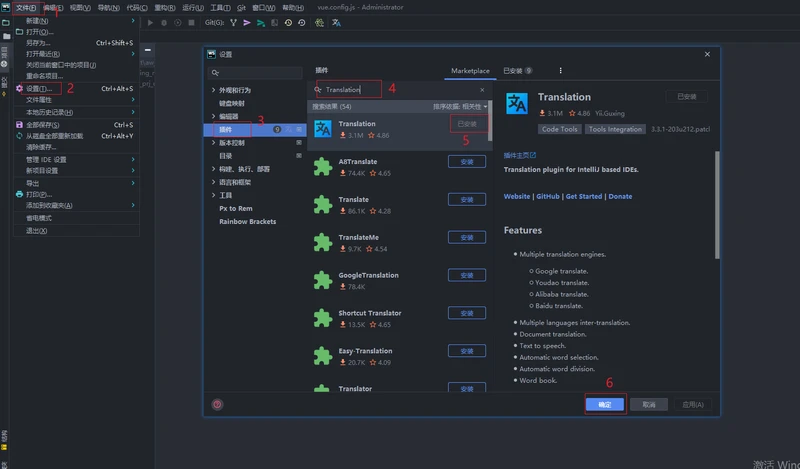Image resolution: width=800 pixels, height=469 pixels.
Task: Click the three-dot options icon beside 已安装 tab
Action: click(560, 70)
